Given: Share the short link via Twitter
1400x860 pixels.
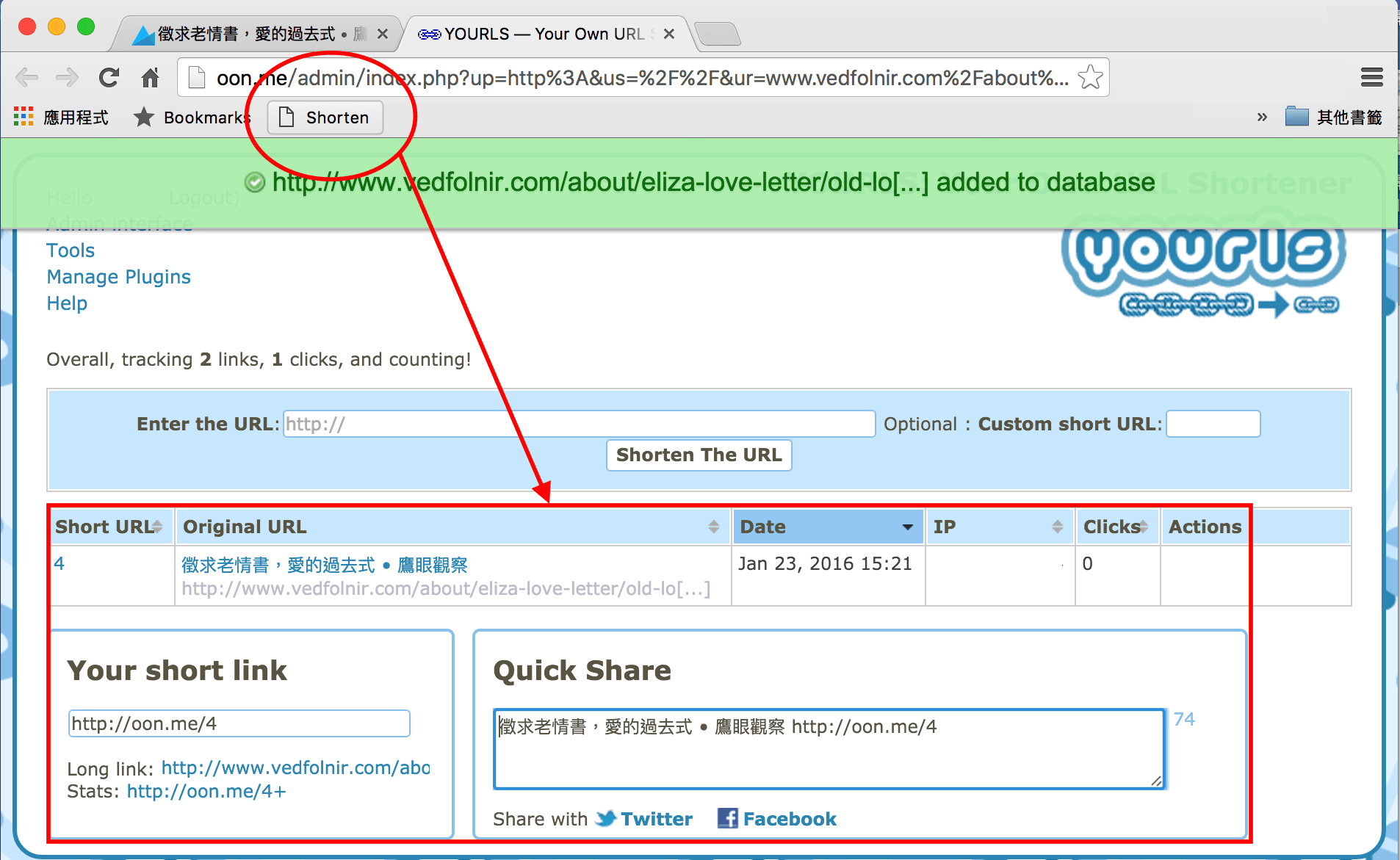Looking at the screenshot, I should coord(644,819).
